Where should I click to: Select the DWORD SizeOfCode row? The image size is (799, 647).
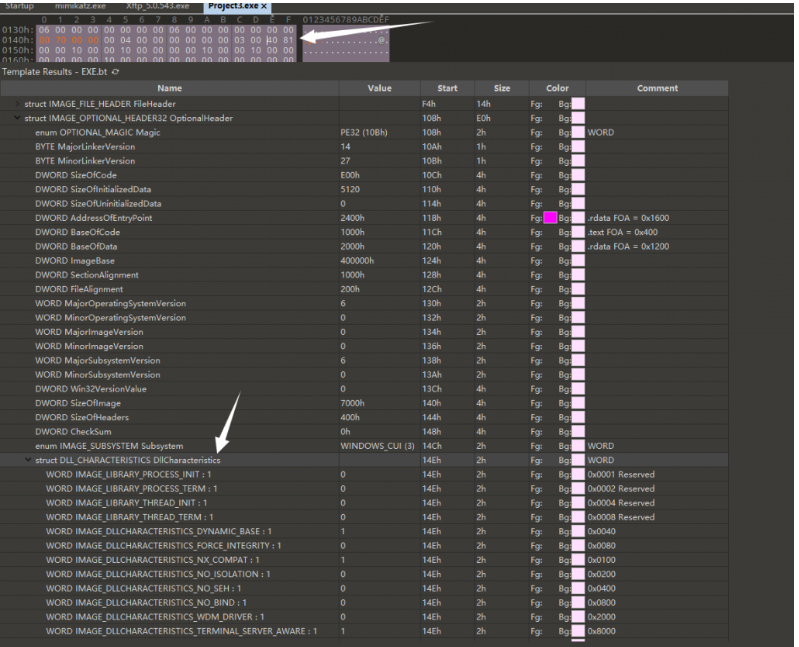[x=364, y=175]
